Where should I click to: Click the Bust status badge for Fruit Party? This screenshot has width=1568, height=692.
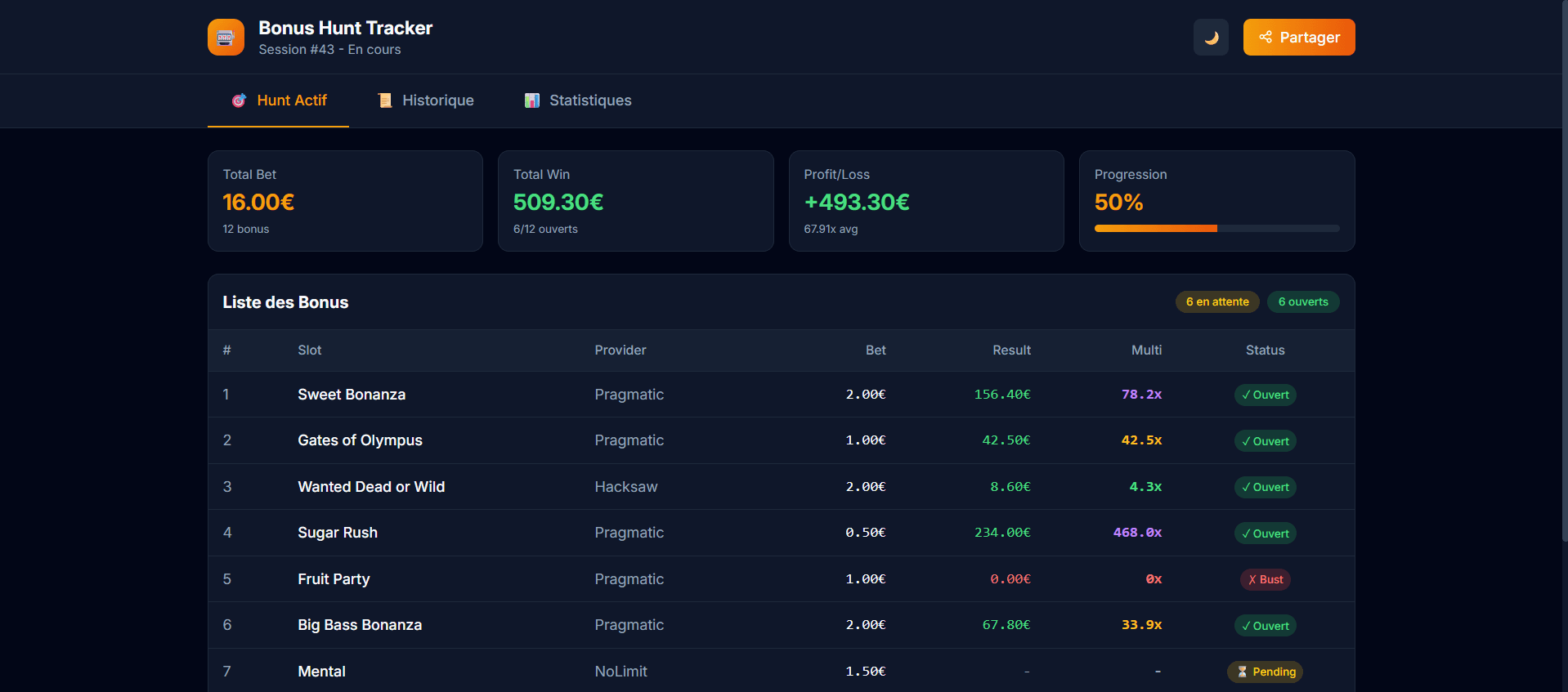(x=1265, y=580)
